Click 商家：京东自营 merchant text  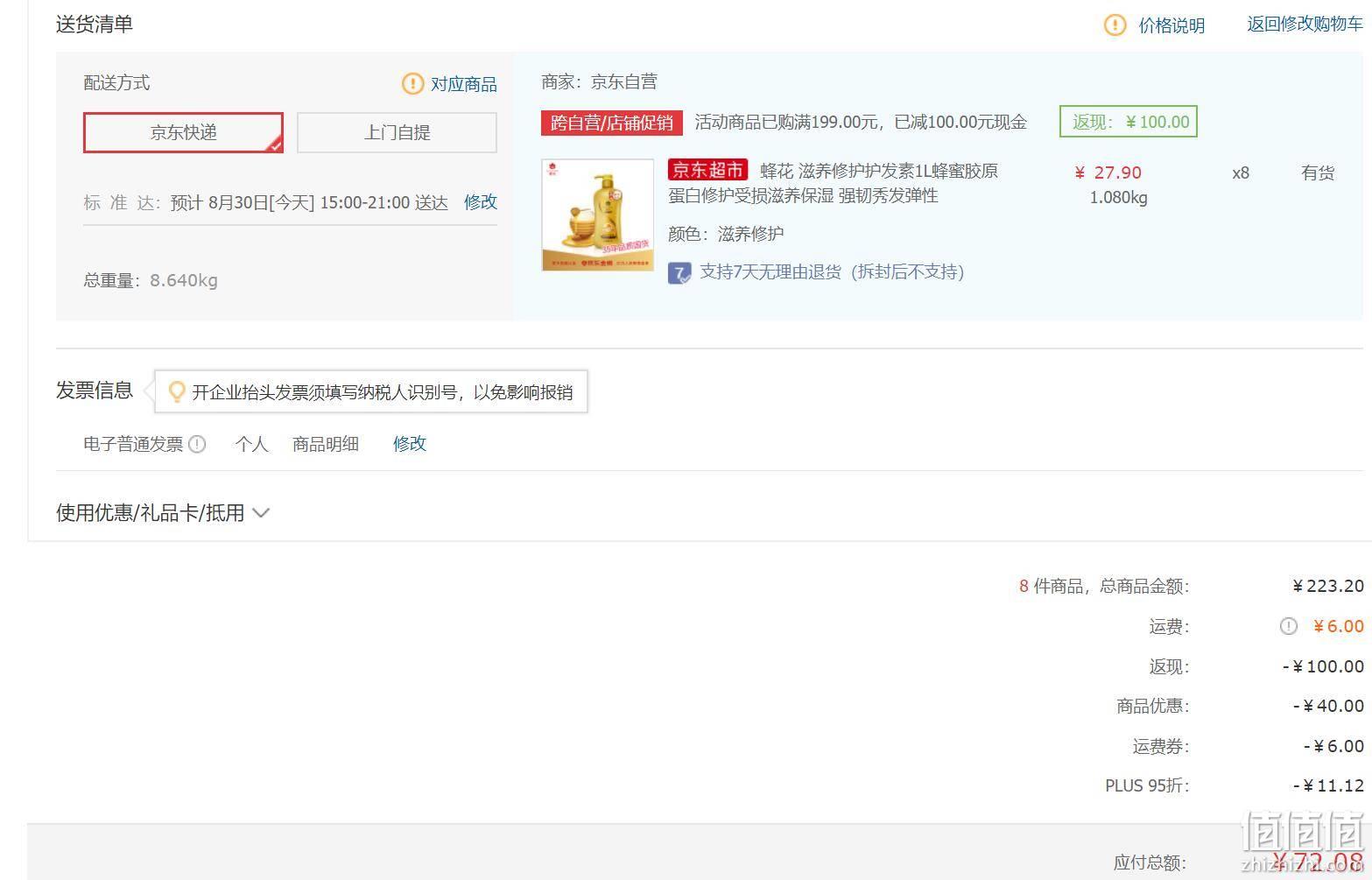599,82
